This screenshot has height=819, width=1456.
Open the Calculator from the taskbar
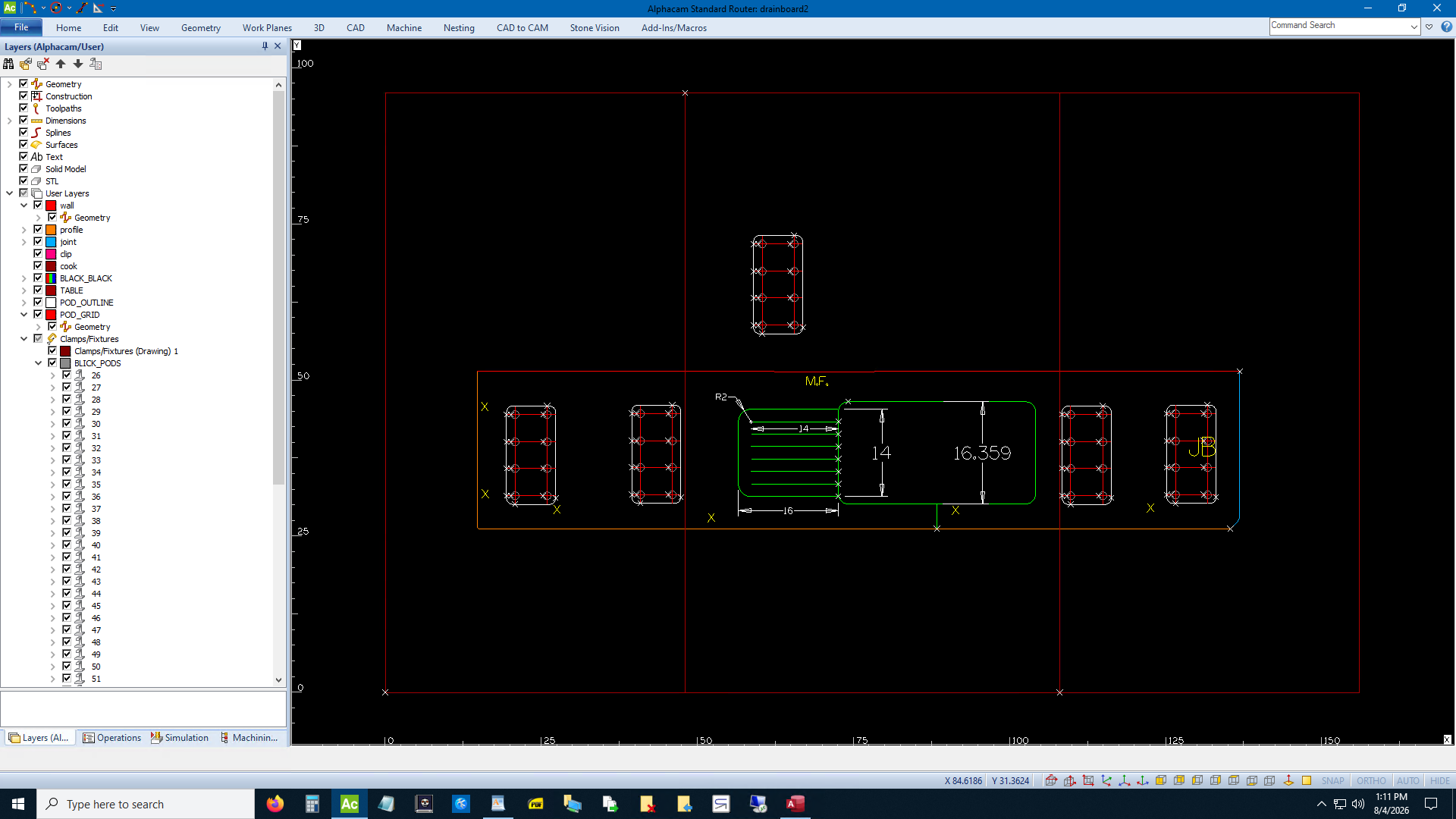click(x=312, y=804)
